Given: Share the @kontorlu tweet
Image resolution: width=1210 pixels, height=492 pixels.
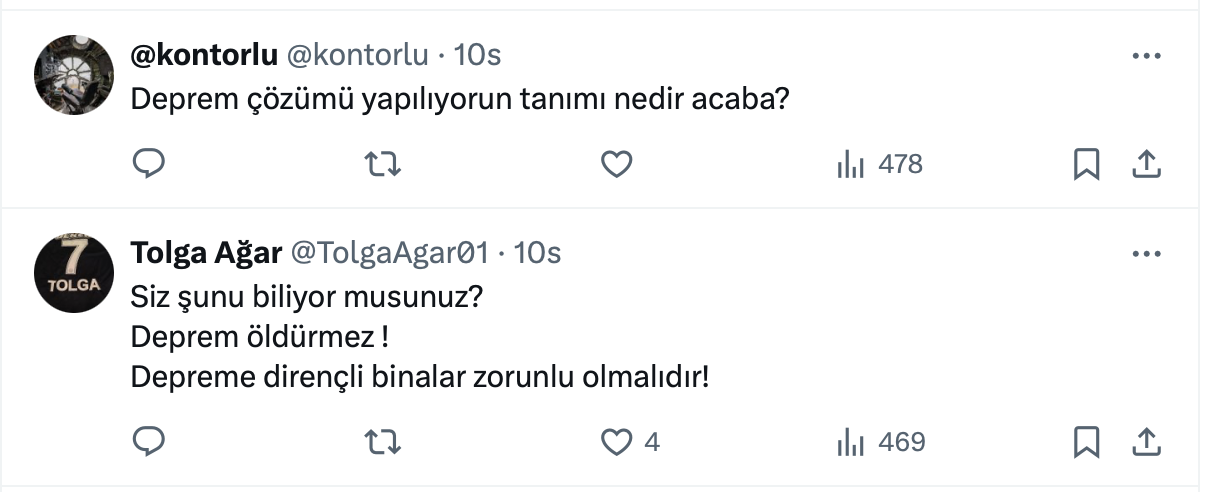Looking at the screenshot, I should [1145, 164].
